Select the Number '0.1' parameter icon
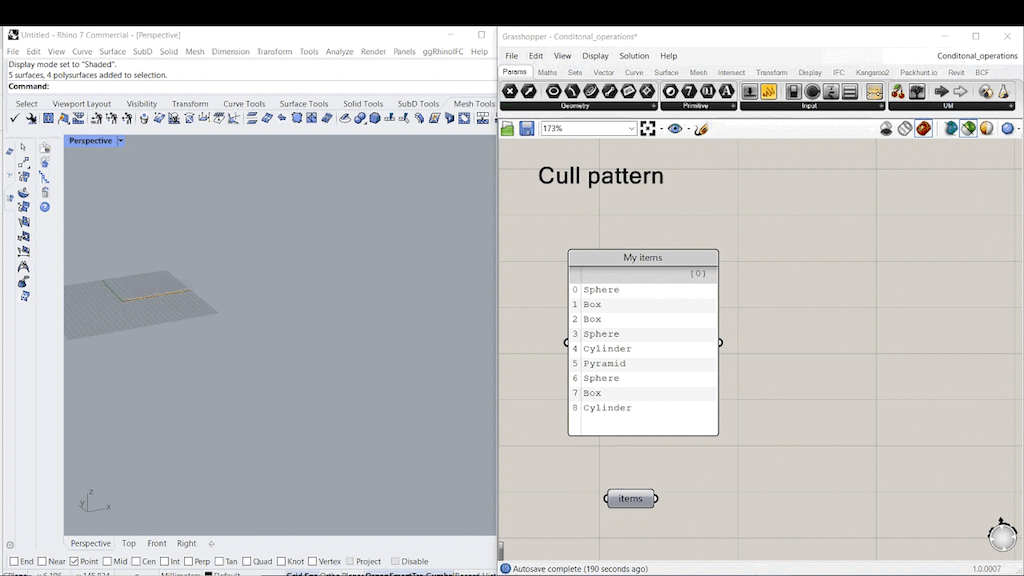 click(708, 91)
